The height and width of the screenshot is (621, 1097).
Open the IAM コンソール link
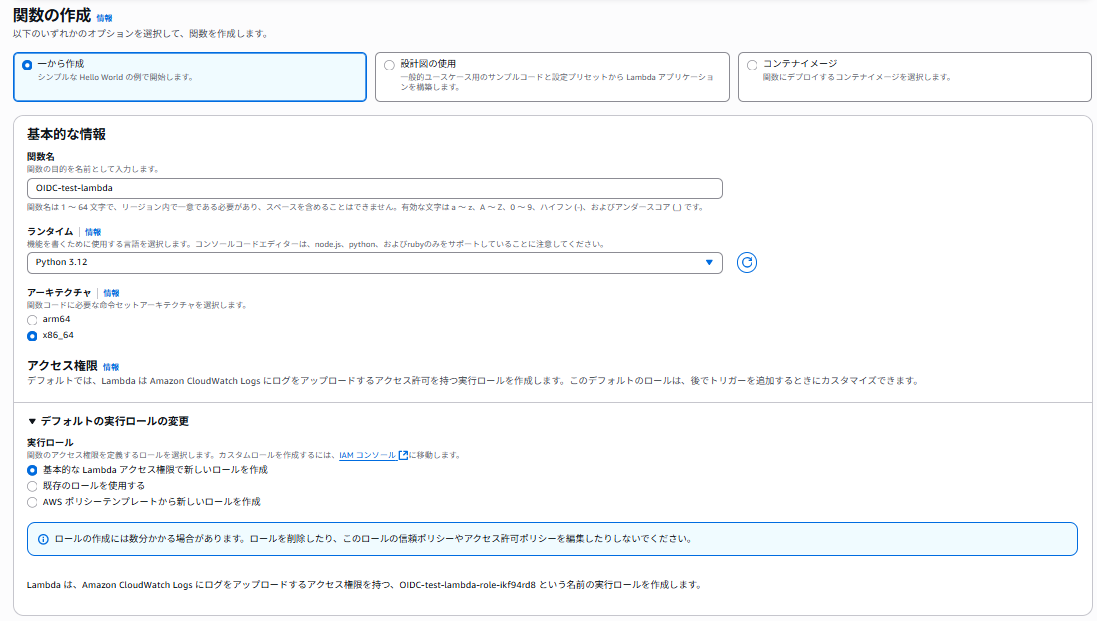[x=367, y=455]
